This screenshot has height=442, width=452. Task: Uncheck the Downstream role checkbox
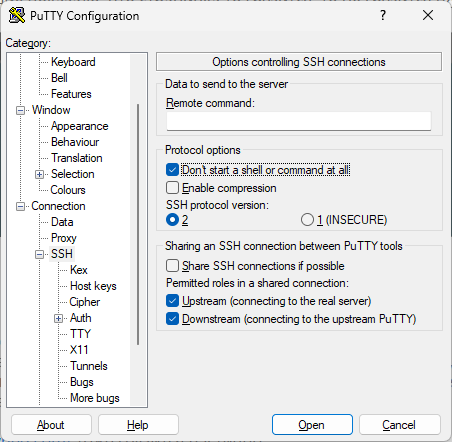(x=172, y=319)
